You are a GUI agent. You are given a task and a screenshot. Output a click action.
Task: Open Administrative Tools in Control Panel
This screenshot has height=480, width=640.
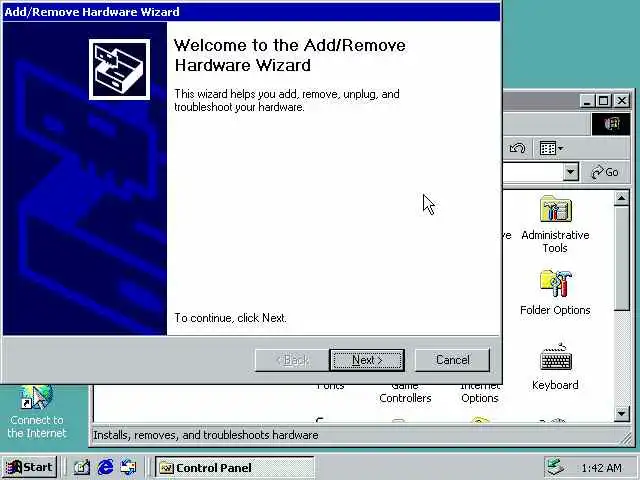(555, 224)
